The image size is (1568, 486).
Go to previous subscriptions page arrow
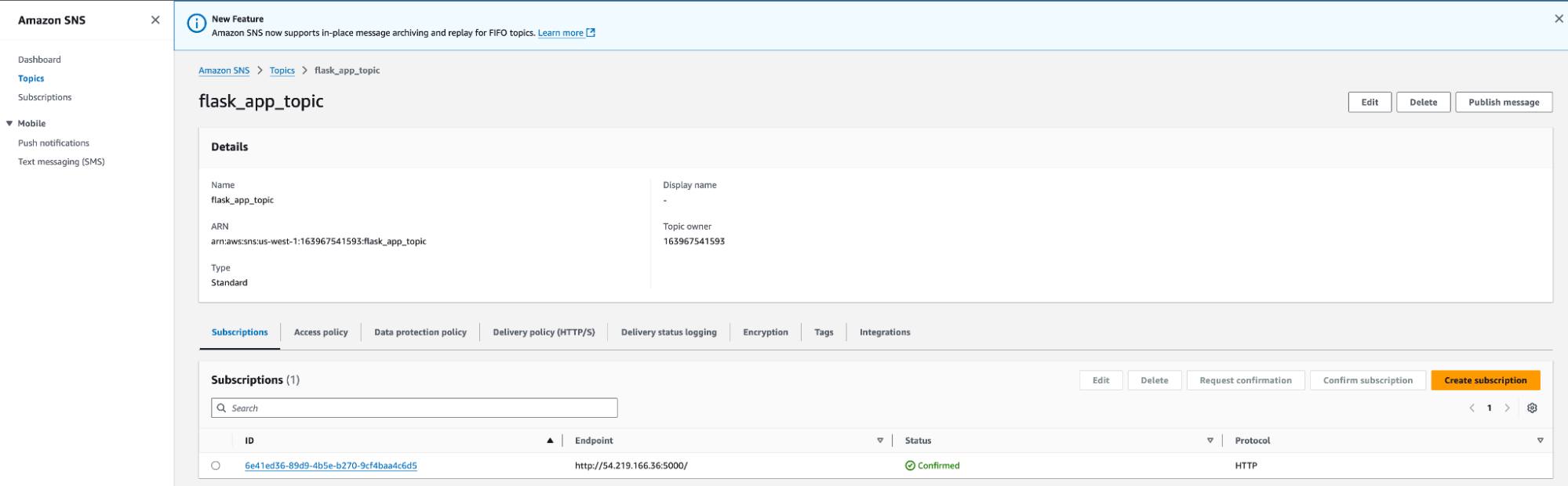tap(1472, 408)
